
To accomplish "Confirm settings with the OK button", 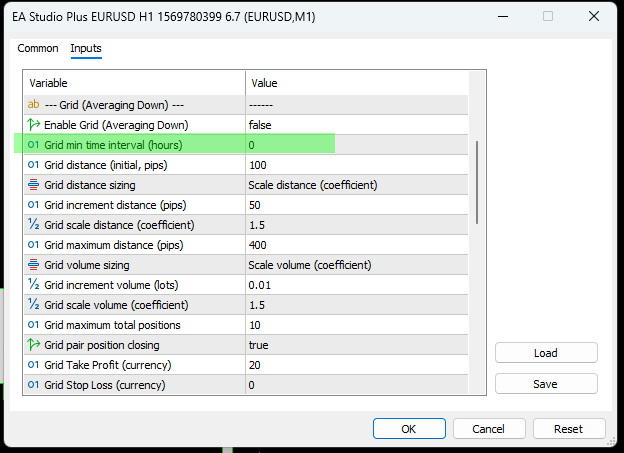I will 409,429.
